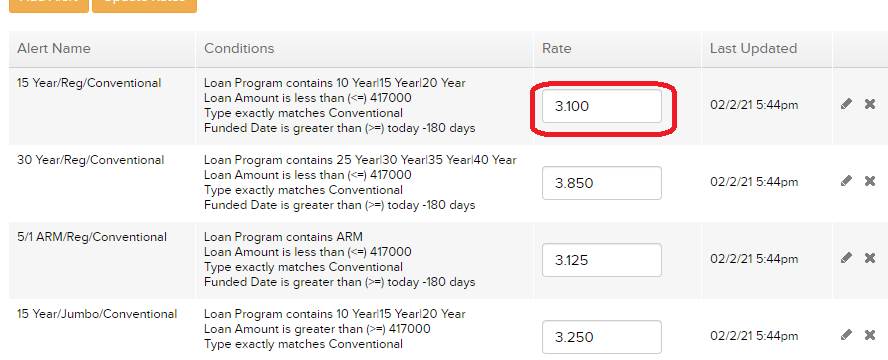Image resolution: width=888 pixels, height=360 pixels.
Task: Click the rate field showing 3.125
Action: [601, 260]
